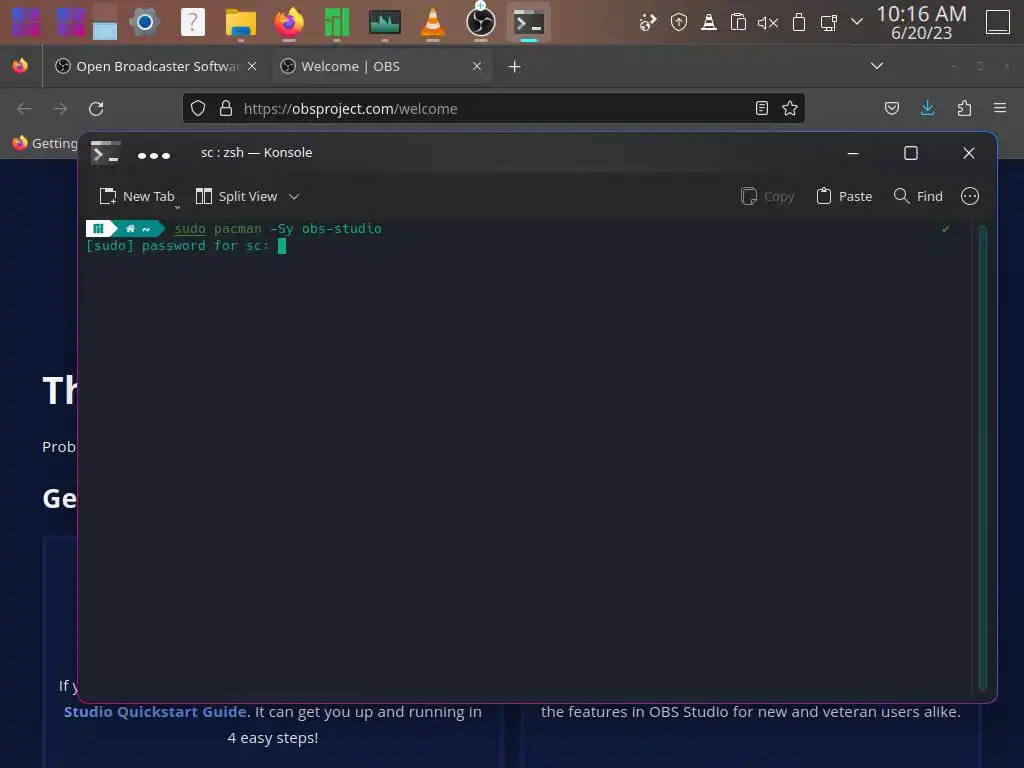Click the site padlock icon
1024x768 pixels.
pos(226,108)
